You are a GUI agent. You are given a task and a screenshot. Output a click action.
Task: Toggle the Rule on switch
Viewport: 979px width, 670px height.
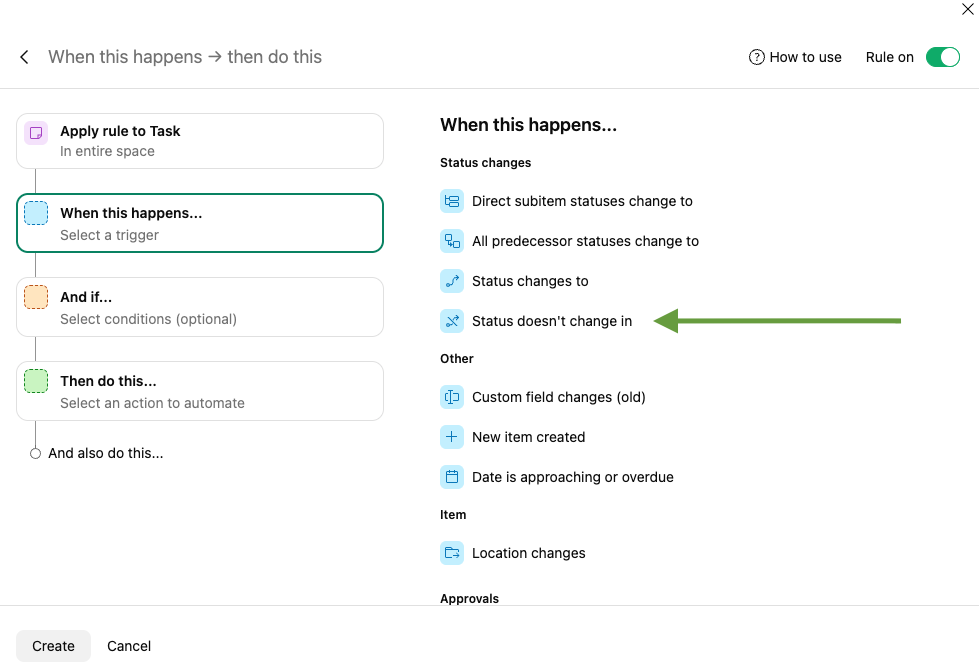[942, 57]
